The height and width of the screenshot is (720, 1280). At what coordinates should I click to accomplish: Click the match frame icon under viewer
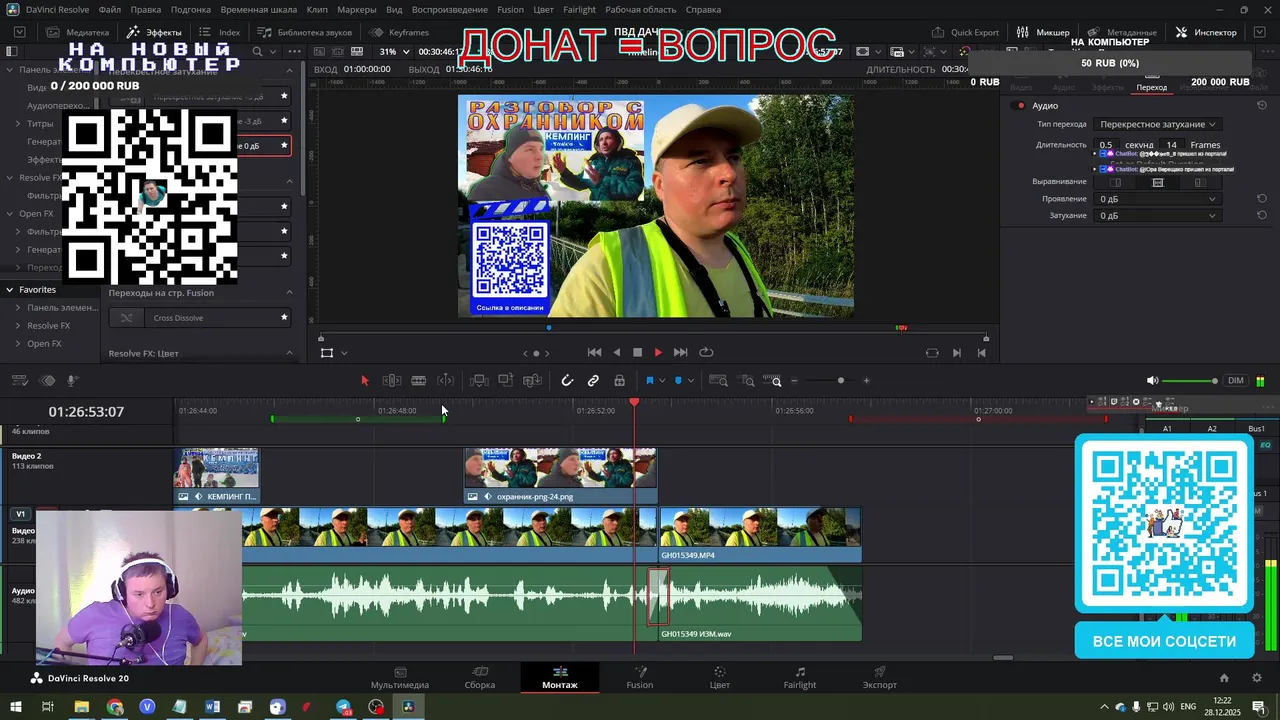point(932,352)
